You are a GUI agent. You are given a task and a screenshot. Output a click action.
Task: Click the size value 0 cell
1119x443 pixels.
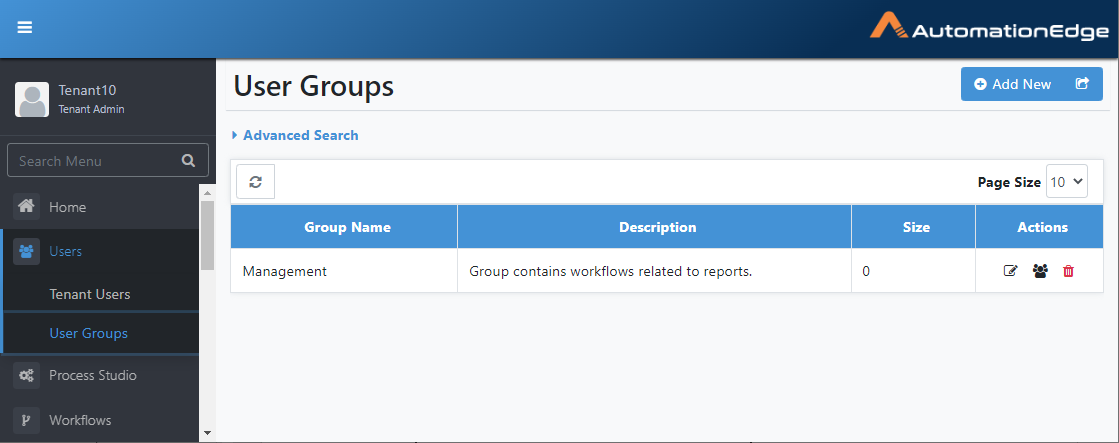pos(913,271)
